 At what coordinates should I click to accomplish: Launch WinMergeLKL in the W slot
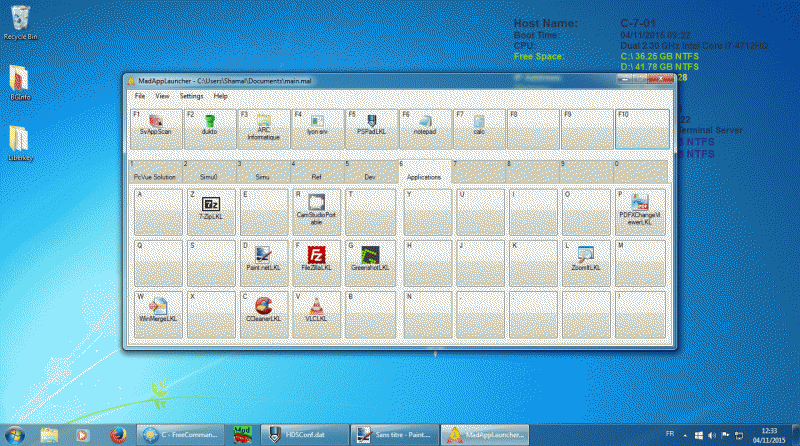click(x=158, y=314)
